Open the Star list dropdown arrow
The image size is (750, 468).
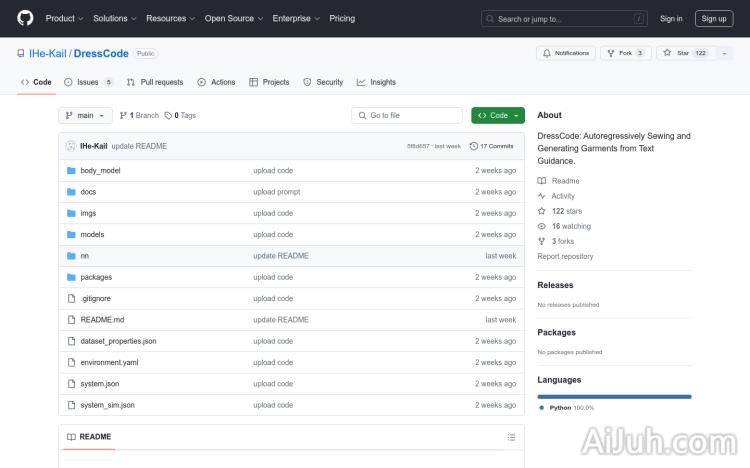(724, 53)
